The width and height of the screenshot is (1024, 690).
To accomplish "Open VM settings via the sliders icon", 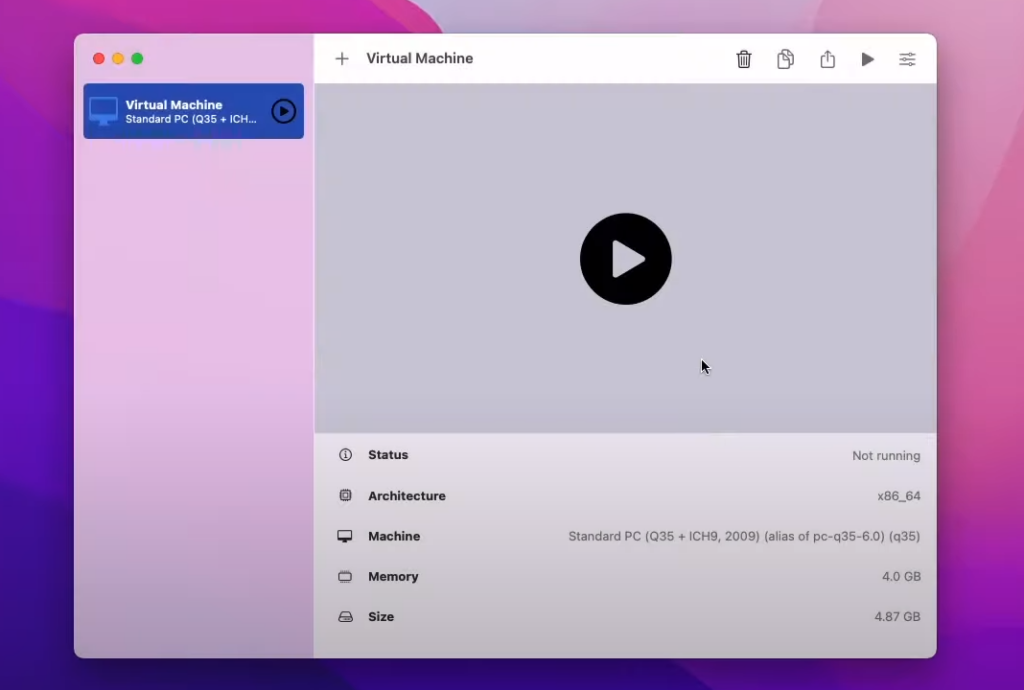I will [x=907, y=59].
